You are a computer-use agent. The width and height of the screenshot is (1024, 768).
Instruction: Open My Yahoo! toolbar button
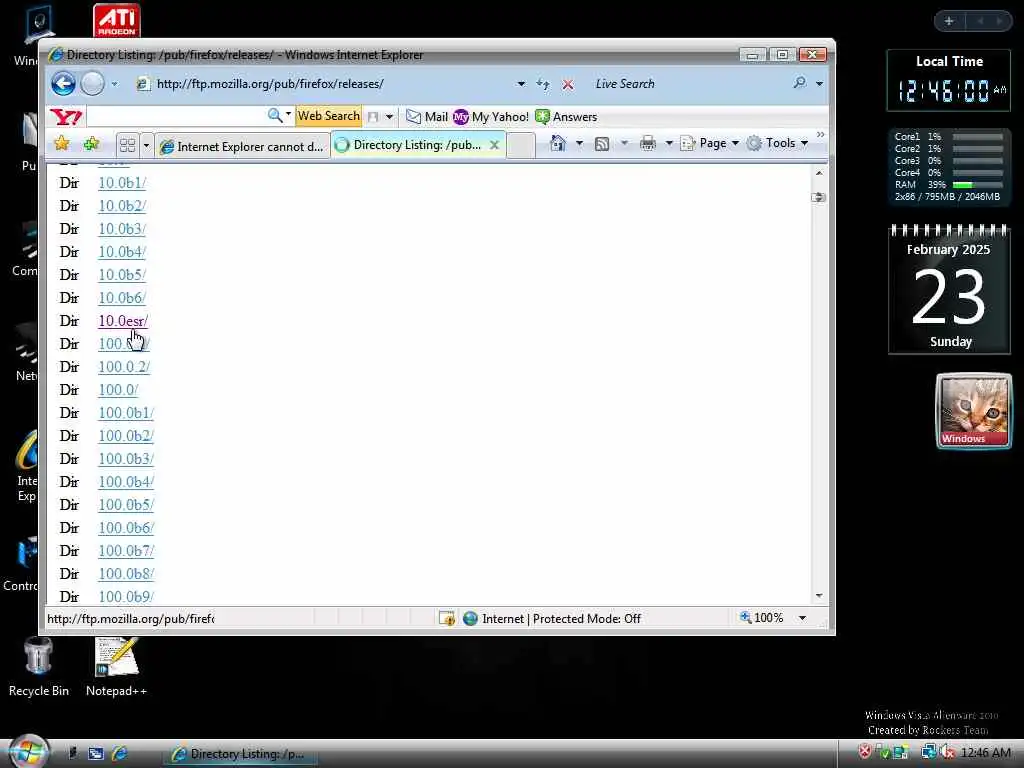click(x=490, y=116)
